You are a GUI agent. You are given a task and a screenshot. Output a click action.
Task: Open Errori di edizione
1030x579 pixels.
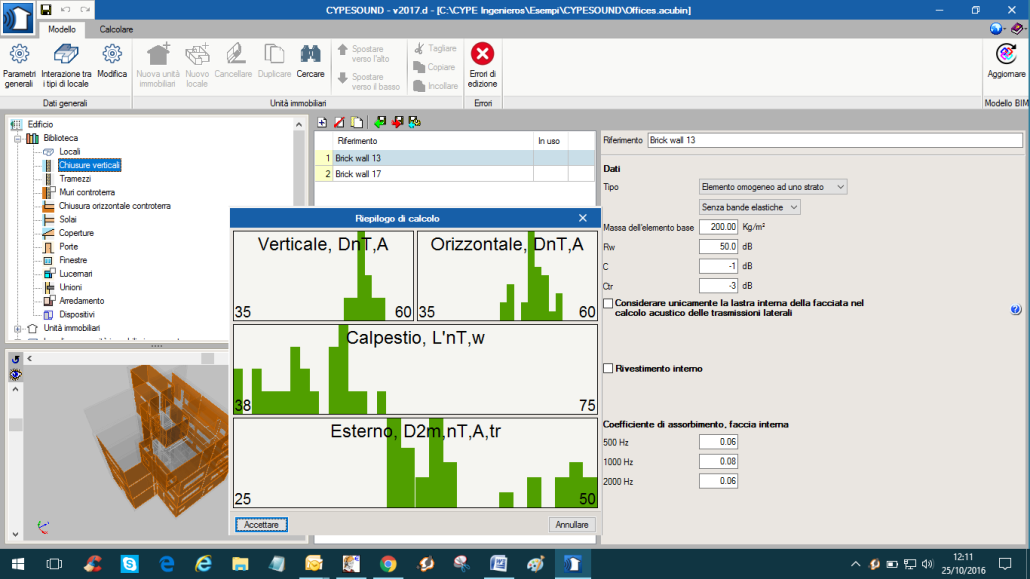click(x=482, y=65)
